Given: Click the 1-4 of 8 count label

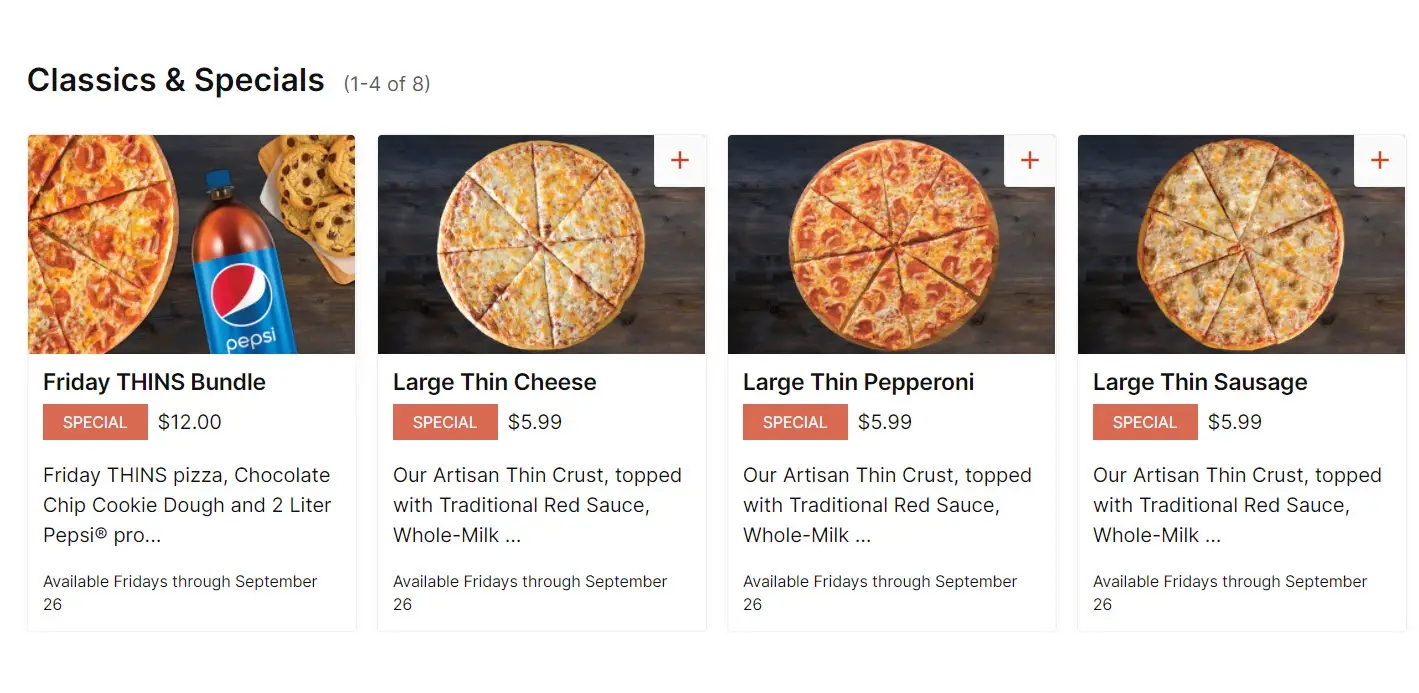Looking at the screenshot, I should 387,84.
